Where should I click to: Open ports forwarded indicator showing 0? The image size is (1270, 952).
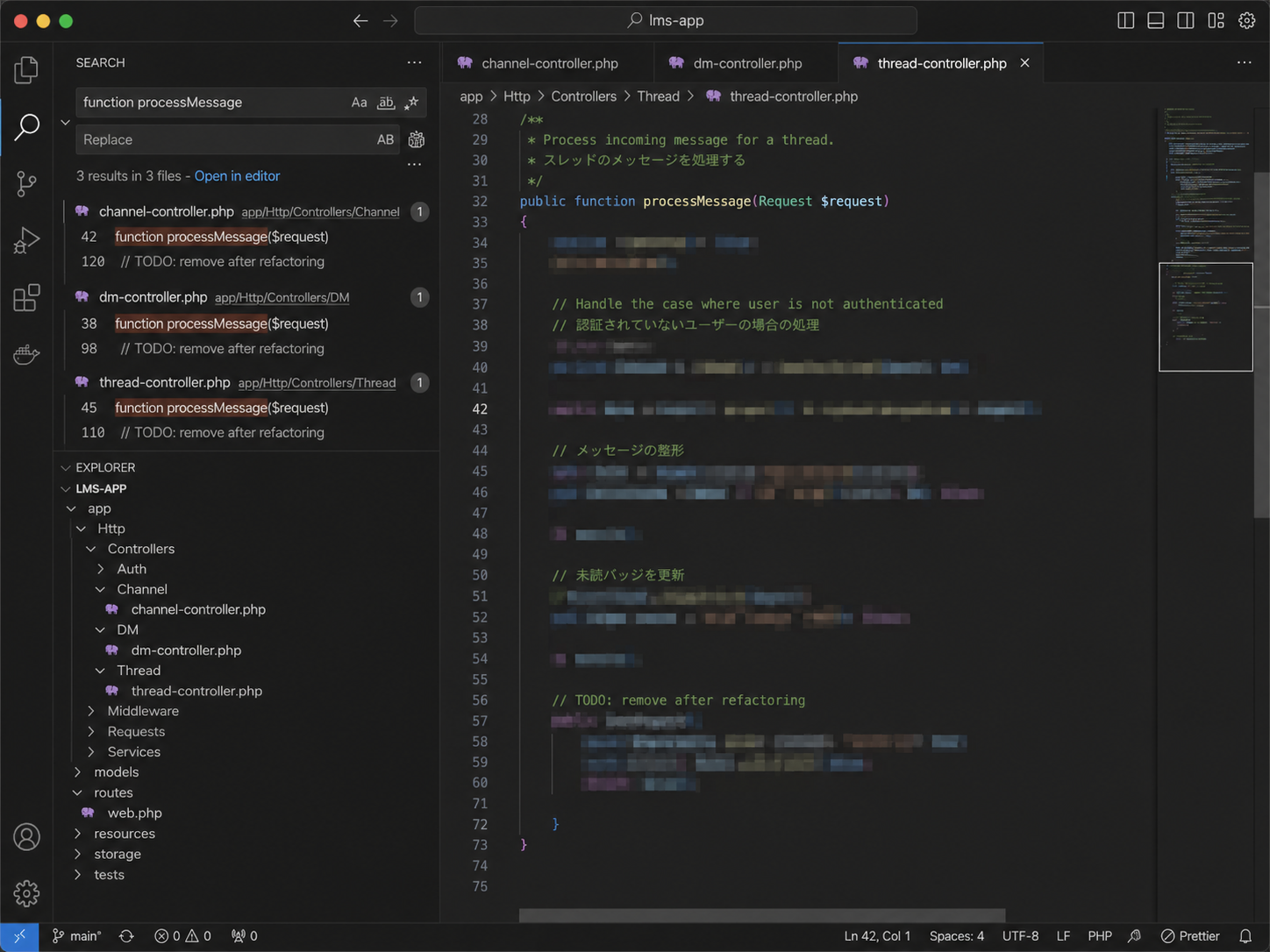click(x=245, y=936)
